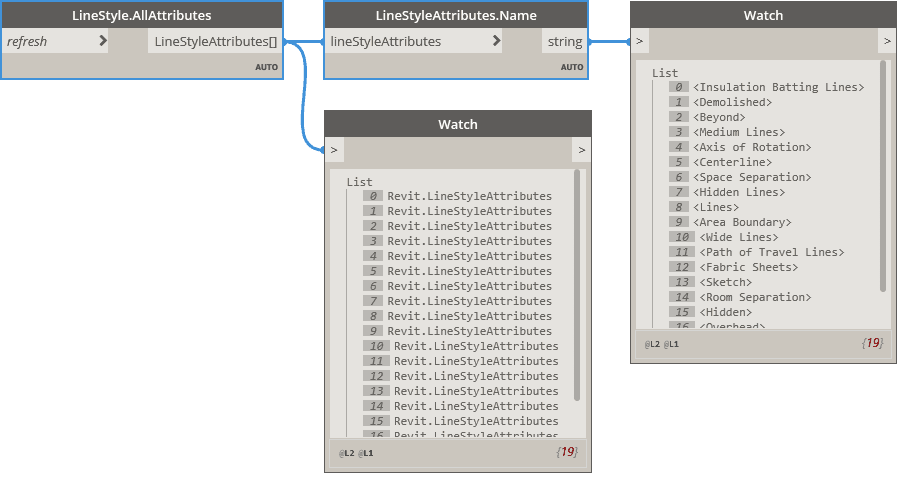Select the <Area Boundary> entry
The width and height of the screenshot is (897, 477).
[743, 222]
